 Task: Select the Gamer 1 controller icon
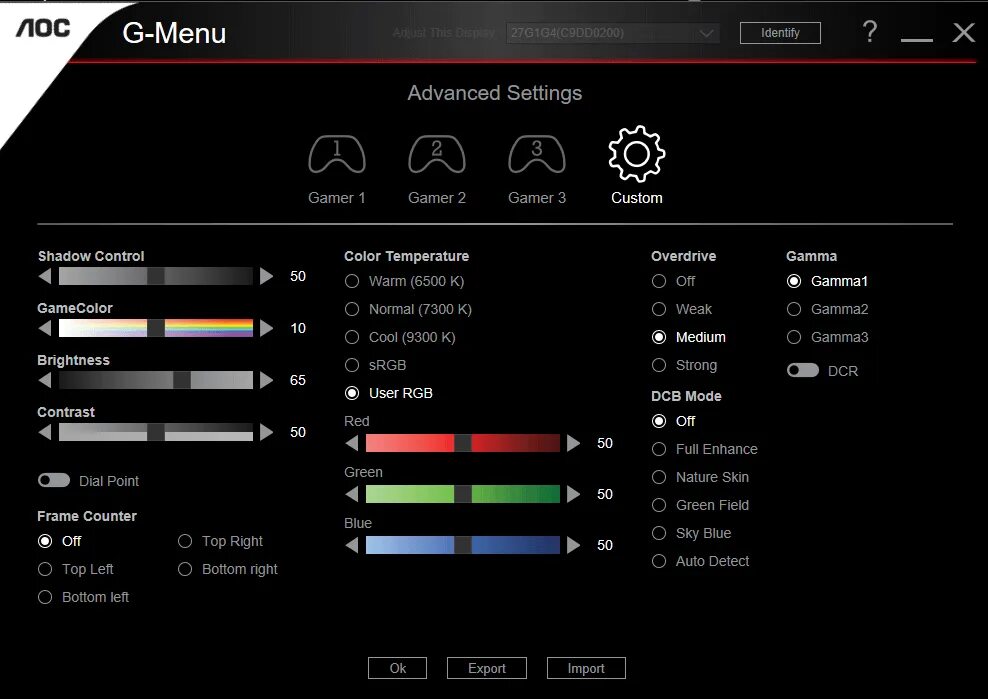click(x=336, y=154)
